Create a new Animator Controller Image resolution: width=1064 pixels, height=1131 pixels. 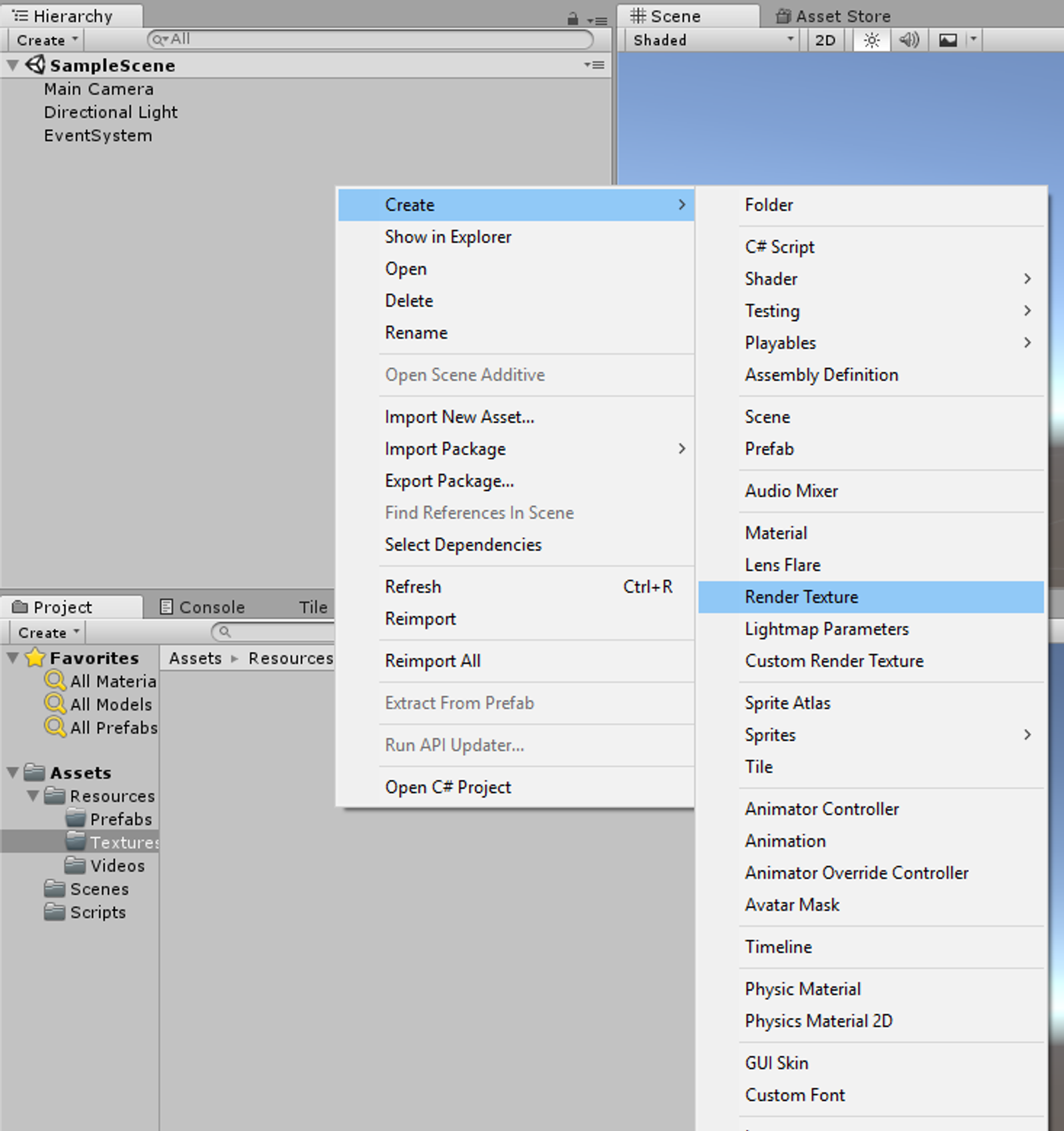pos(871,810)
